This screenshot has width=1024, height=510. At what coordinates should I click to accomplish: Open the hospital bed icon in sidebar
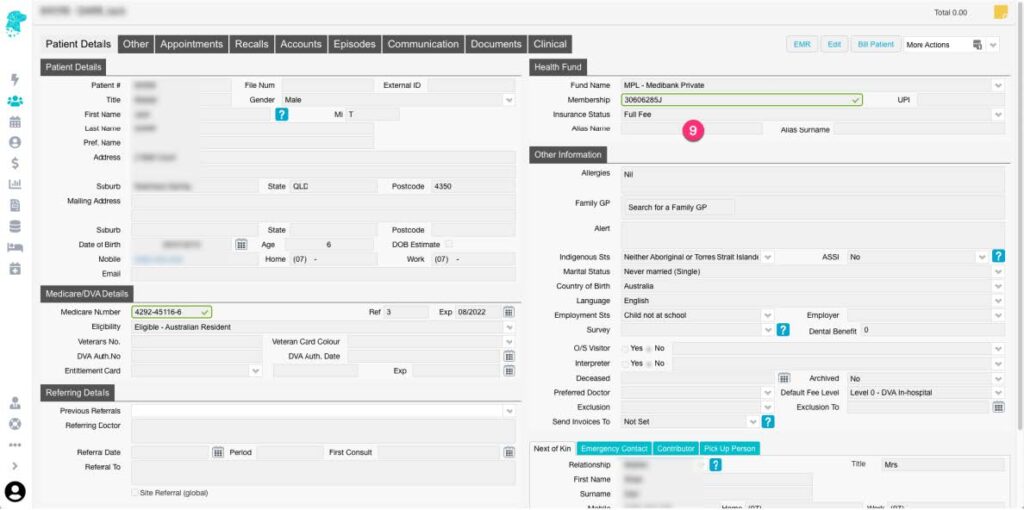(x=15, y=247)
